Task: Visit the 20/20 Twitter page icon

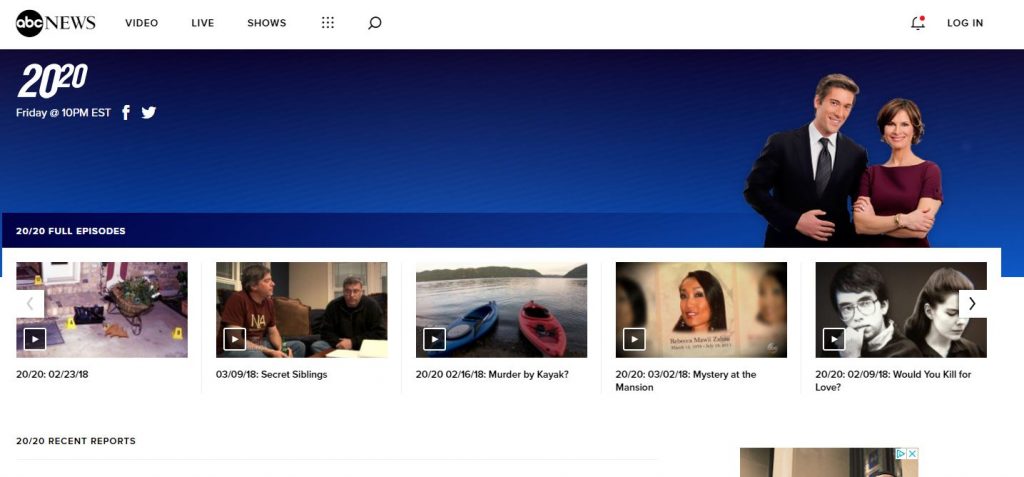Action: click(x=149, y=112)
